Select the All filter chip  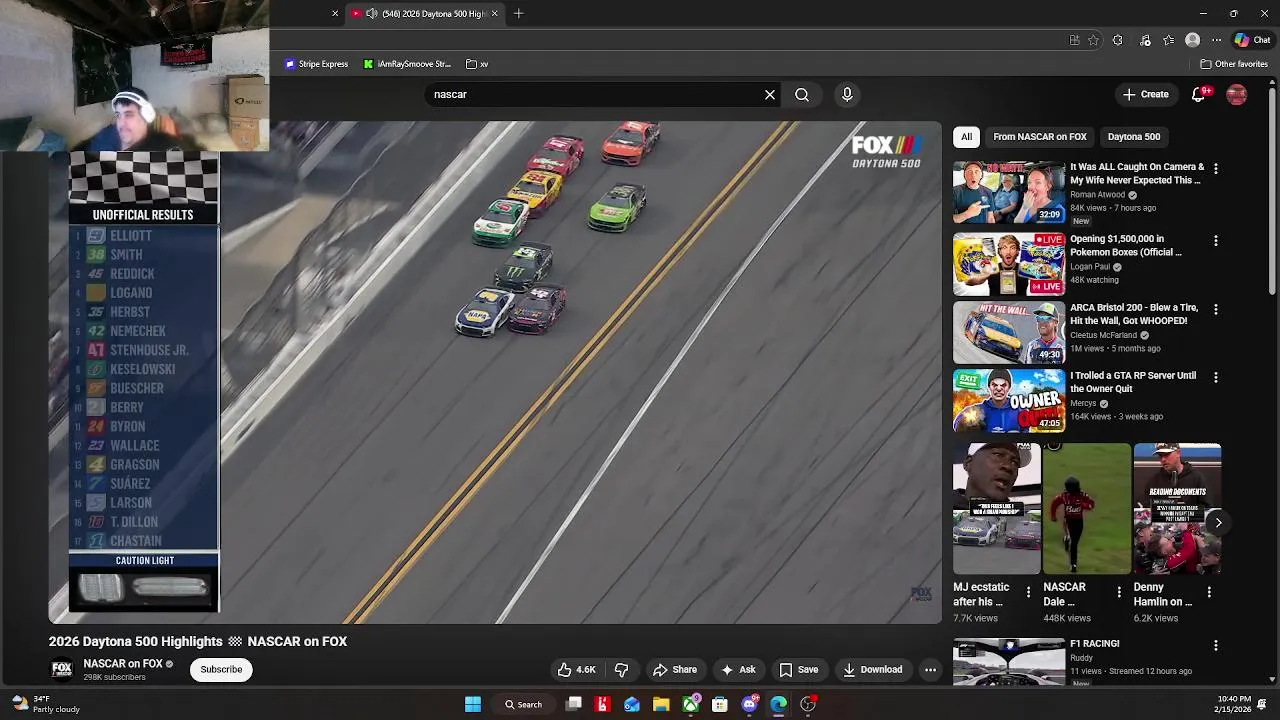click(966, 137)
